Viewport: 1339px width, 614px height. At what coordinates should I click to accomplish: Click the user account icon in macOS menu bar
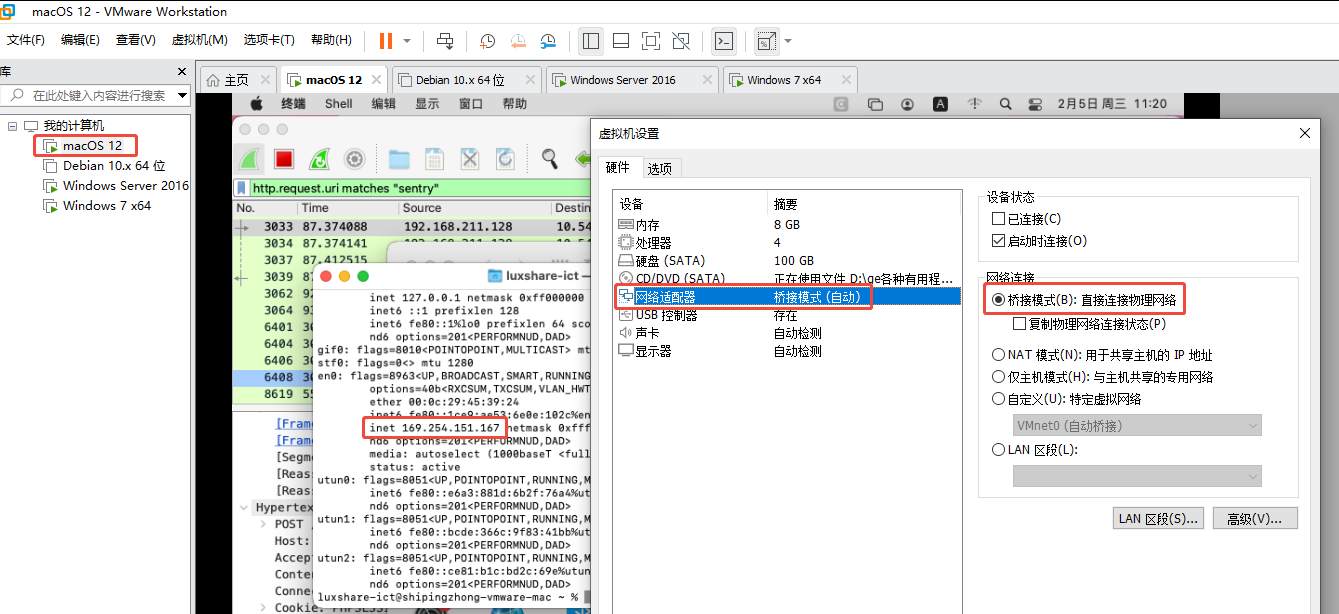(x=907, y=104)
